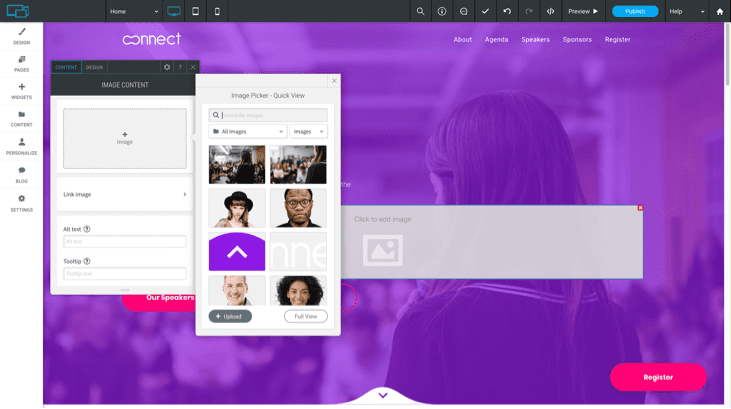
Task: Open the Widgets panel
Action: (x=21, y=91)
